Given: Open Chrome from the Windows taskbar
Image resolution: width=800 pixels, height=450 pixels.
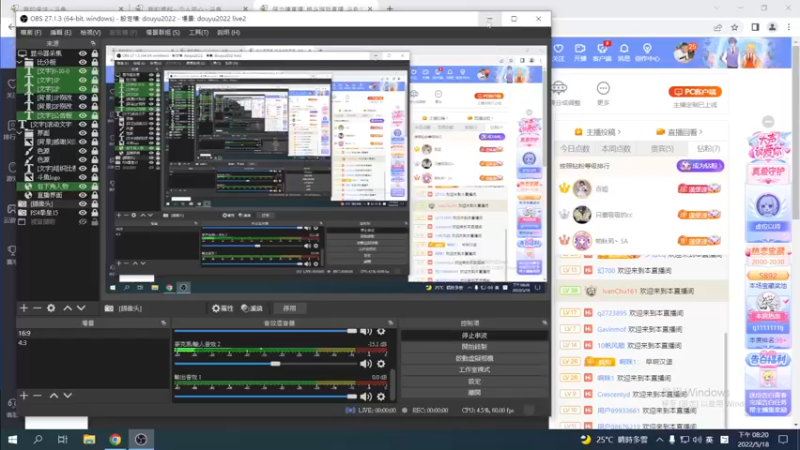Looking at the screenshot, I should click(115, 439).
